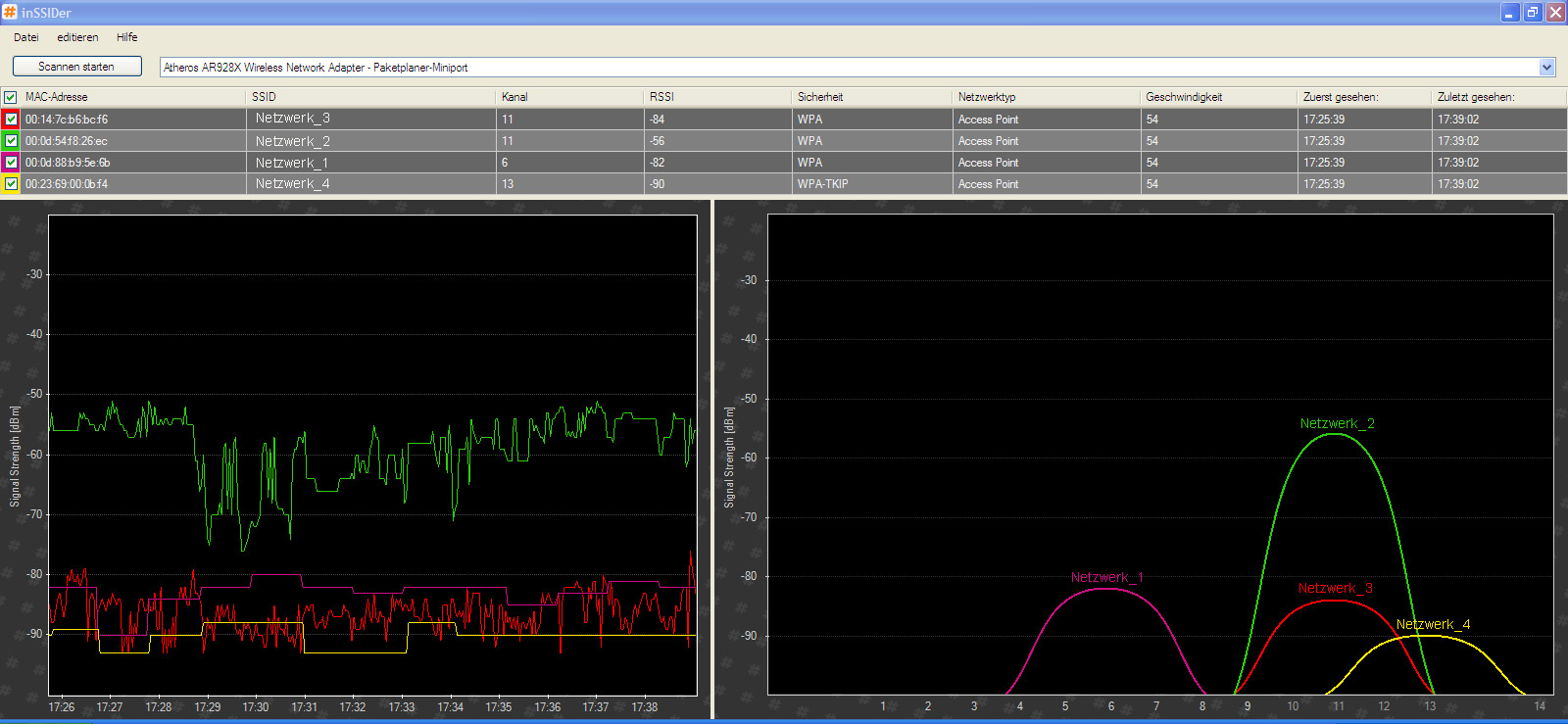The width and height of the screenshot is (1568, 724).
Task: Uncheck the green checkbox for Netzwerk_2
Action: pyautogui.click(x=11, y=140)
